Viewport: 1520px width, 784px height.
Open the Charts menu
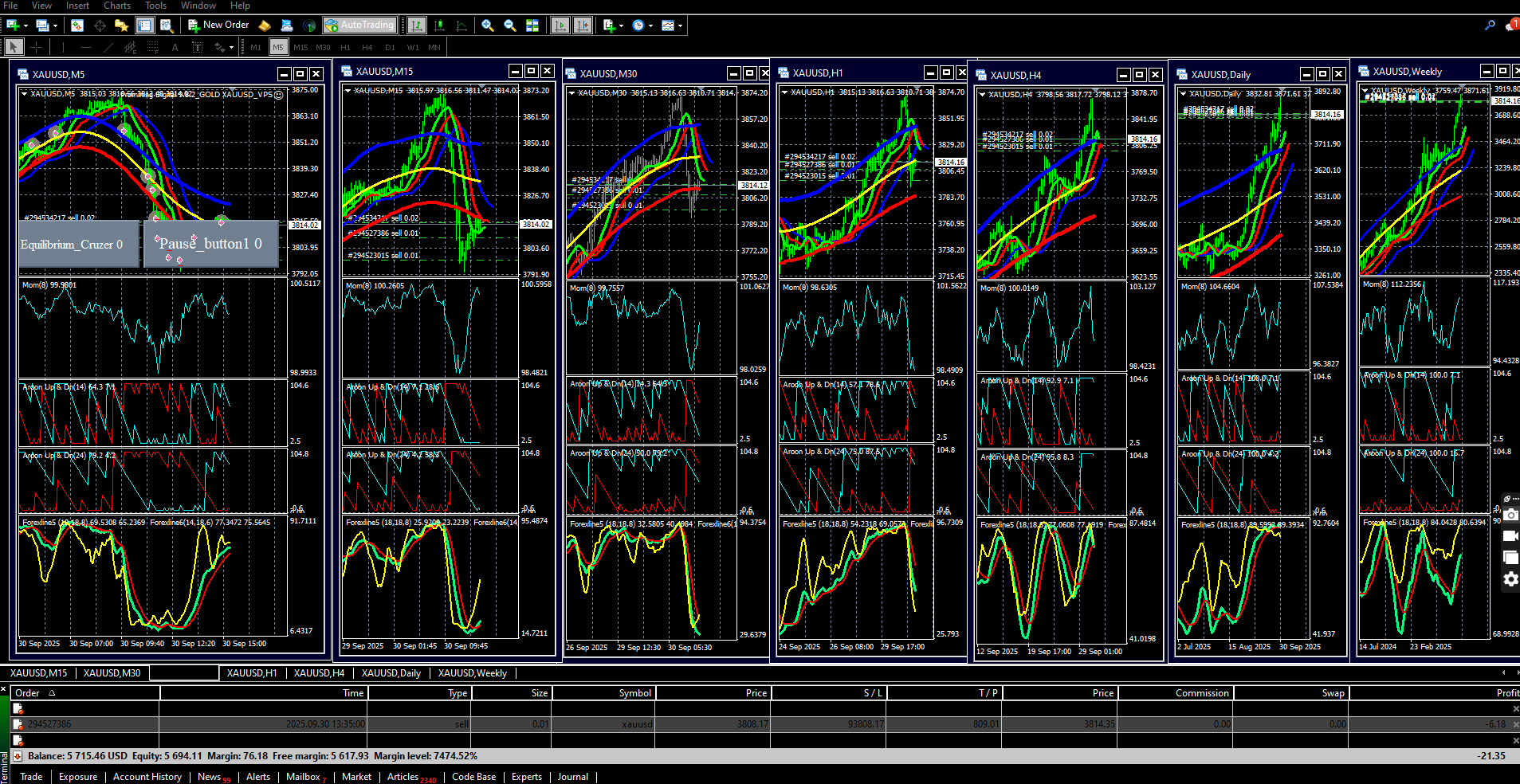pyautogui.click(x=116, y=6)
